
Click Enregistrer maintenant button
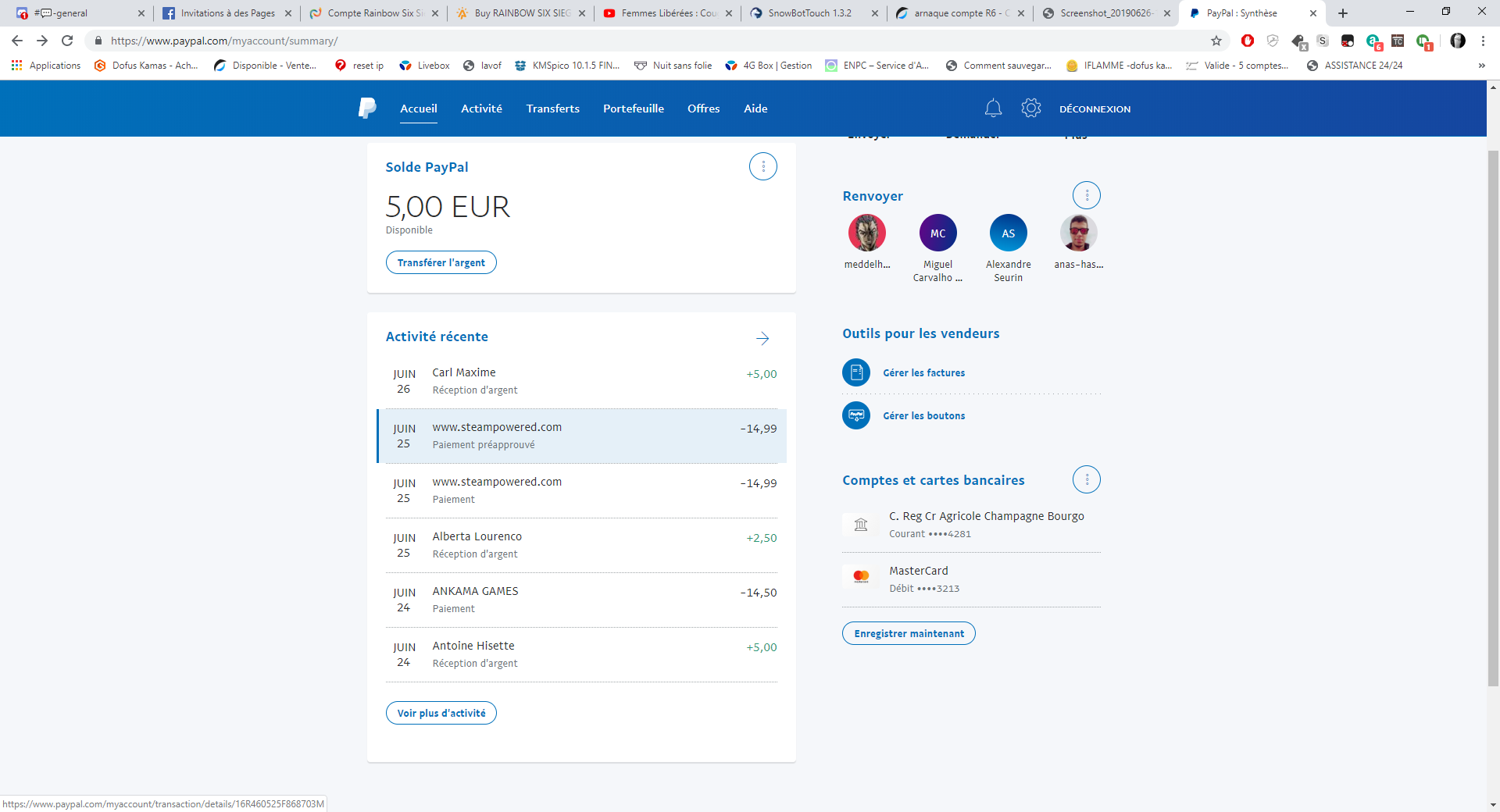click(909, 633)
